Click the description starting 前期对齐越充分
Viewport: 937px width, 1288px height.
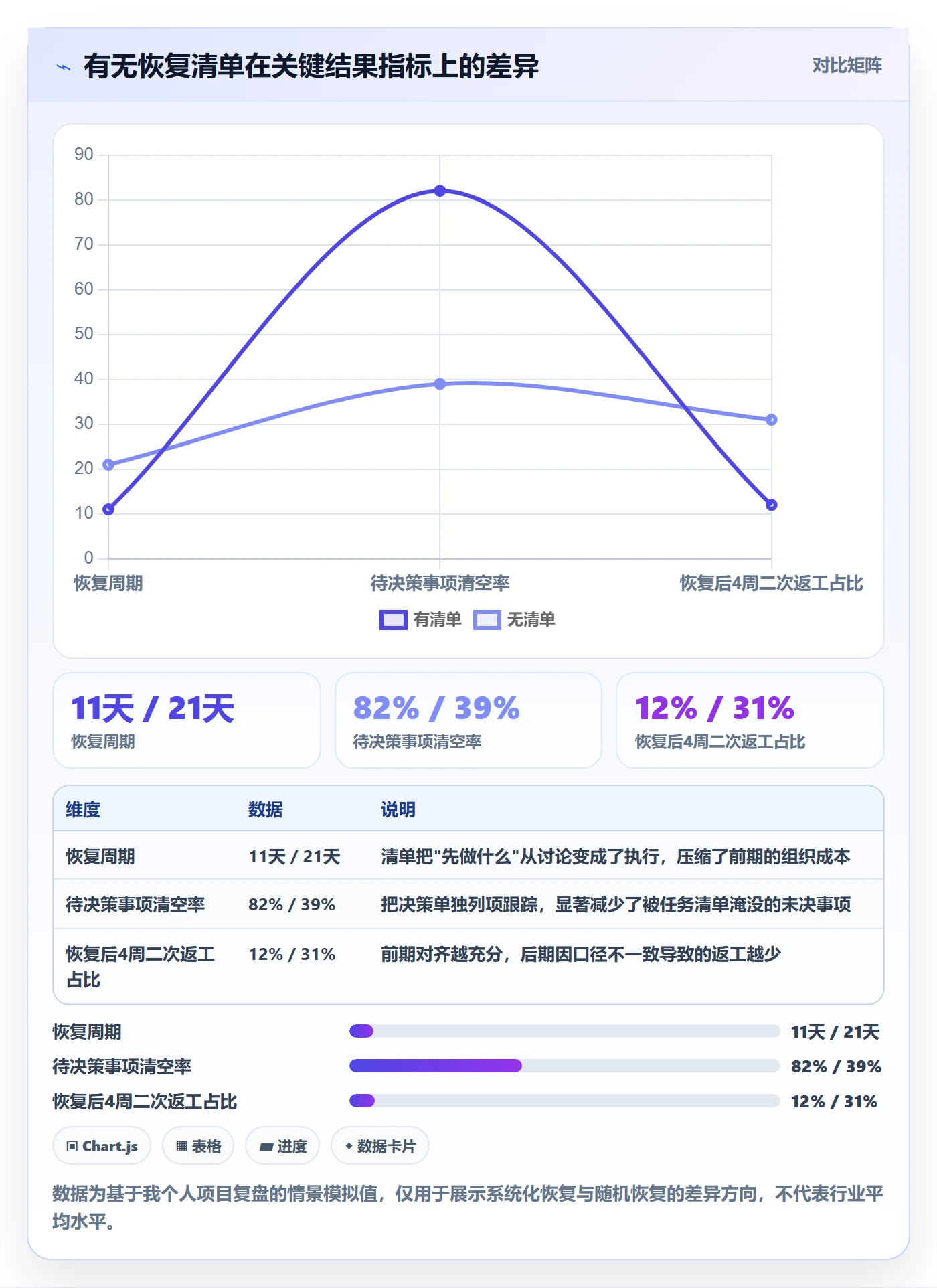(581, 955)
